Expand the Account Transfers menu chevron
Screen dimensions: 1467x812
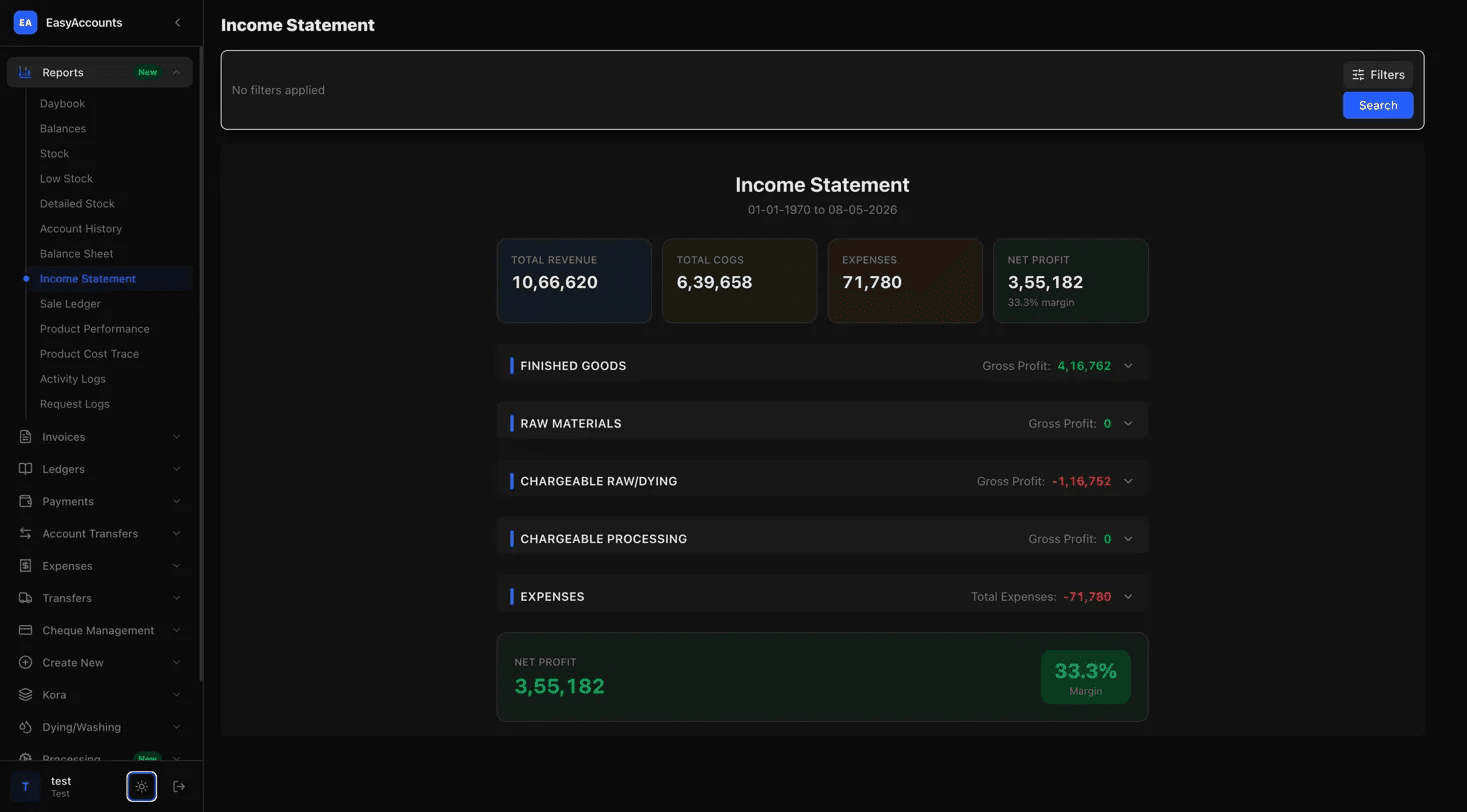point(176,533)
